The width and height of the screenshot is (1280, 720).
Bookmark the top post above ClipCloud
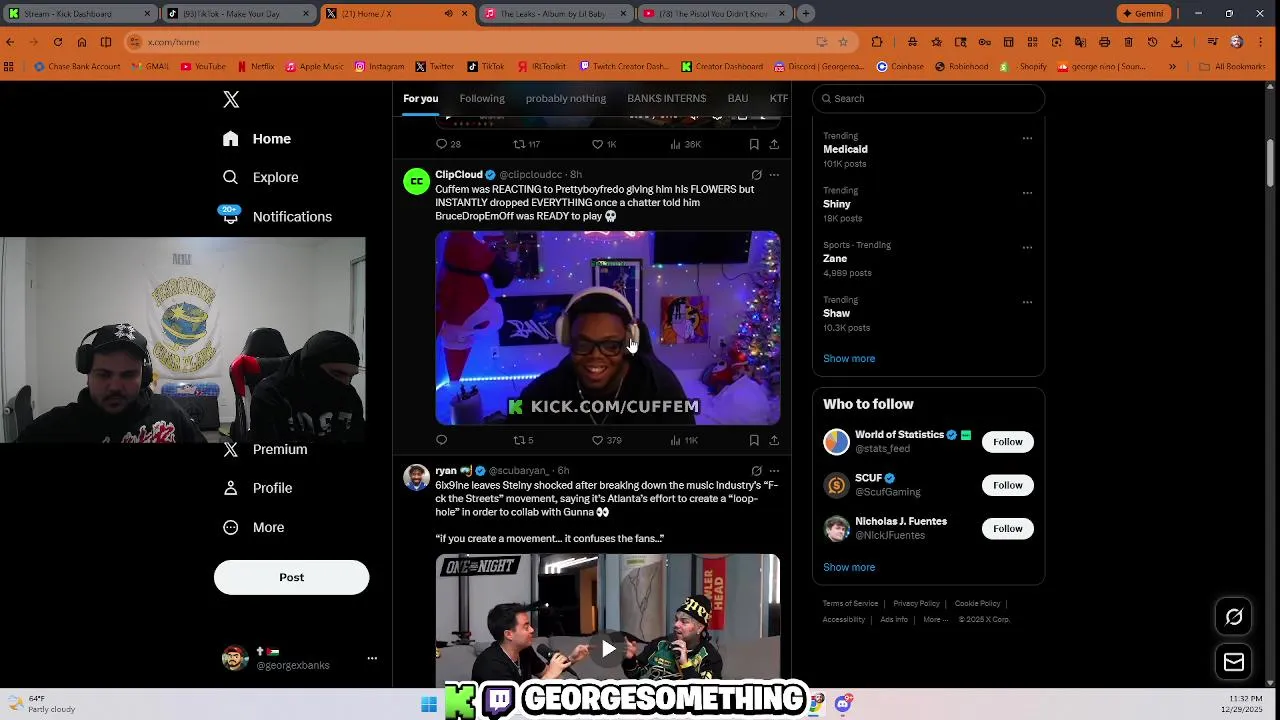point(754,144)
